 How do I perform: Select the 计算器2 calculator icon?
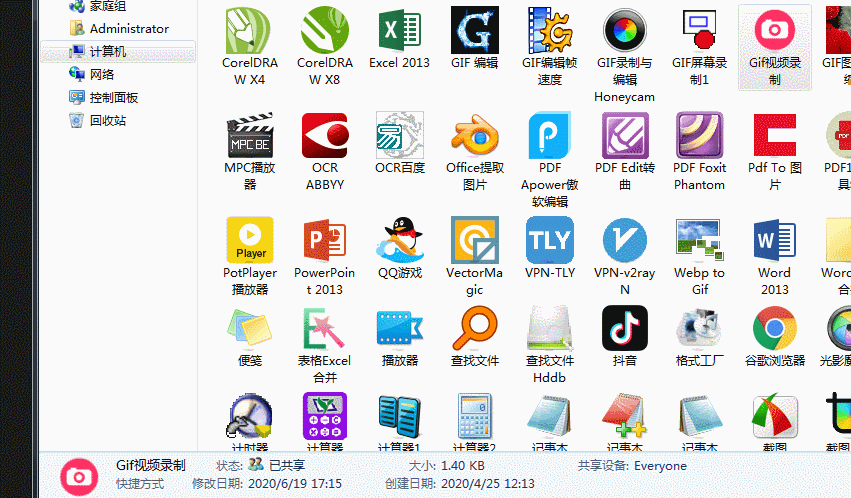(474, 417)
